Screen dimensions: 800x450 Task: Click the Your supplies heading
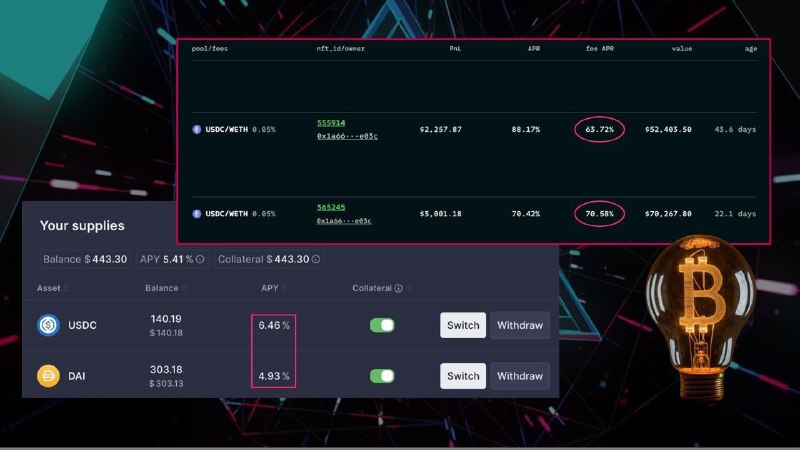(x=82, y=226)
